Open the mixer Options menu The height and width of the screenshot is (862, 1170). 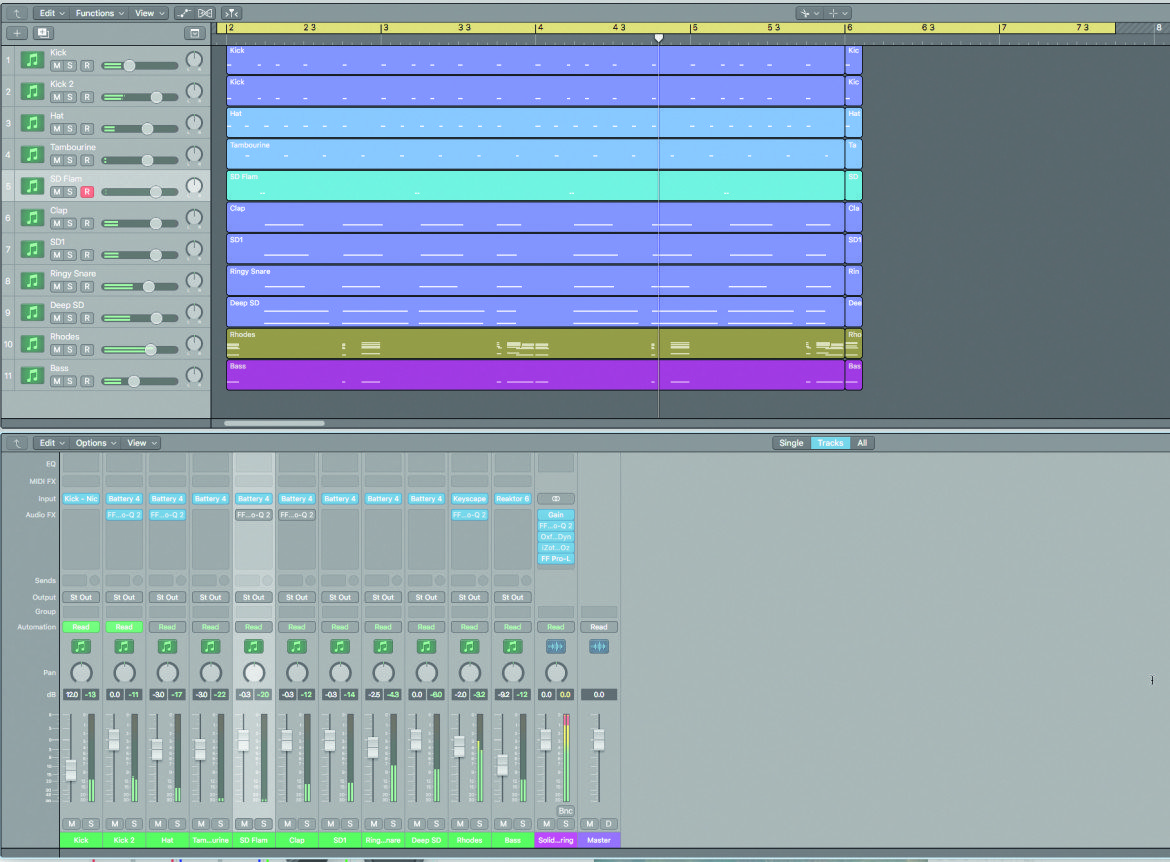96,443
